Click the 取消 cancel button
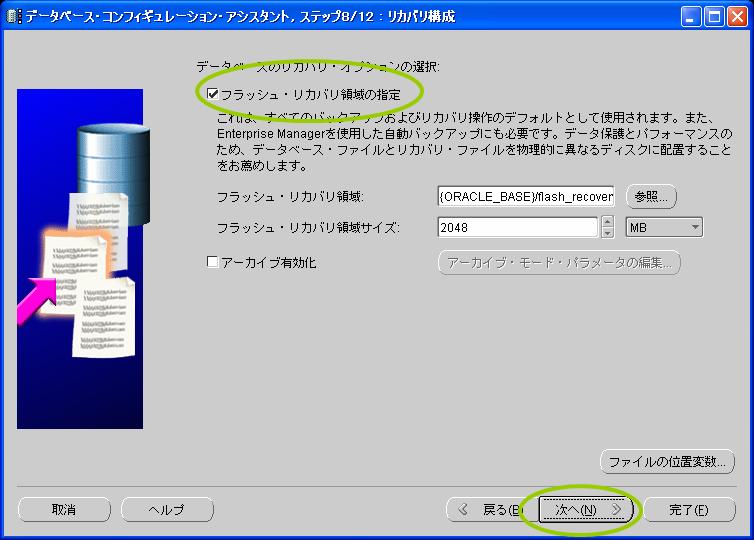 (64, 509)
